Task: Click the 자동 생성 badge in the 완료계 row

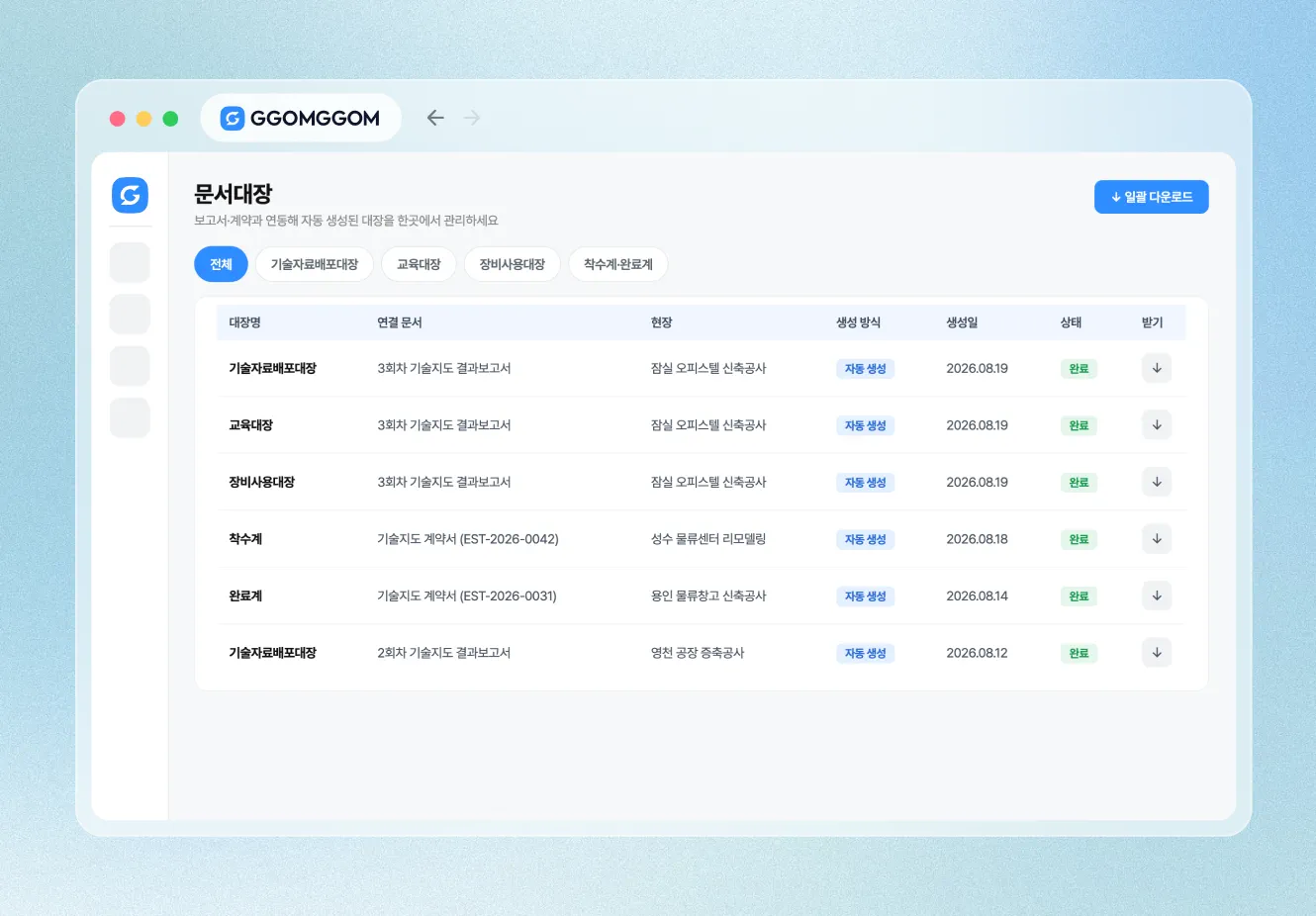Action: [x=866, y=596]
